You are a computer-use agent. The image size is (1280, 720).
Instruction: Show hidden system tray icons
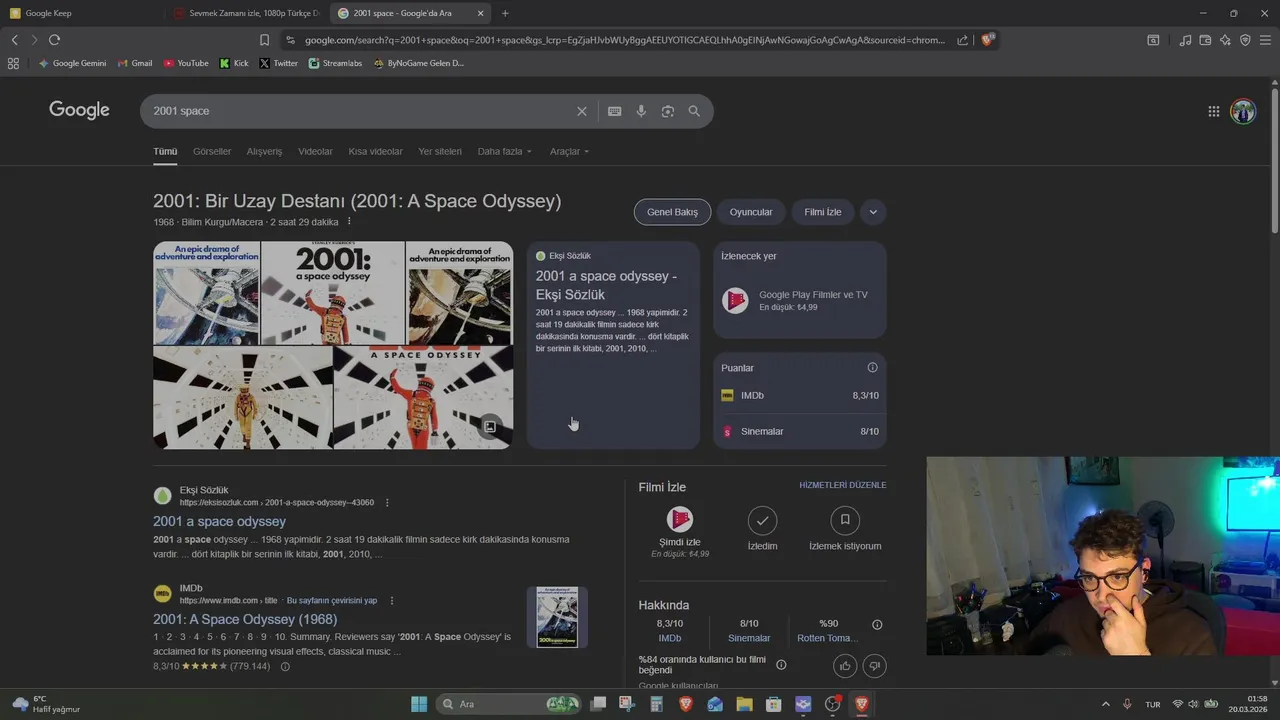[1105, 704]
